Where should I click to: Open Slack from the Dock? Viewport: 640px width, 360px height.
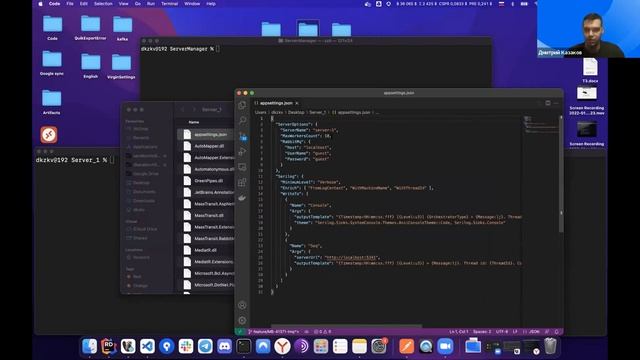pyautogui.click(x=186, y=346)
